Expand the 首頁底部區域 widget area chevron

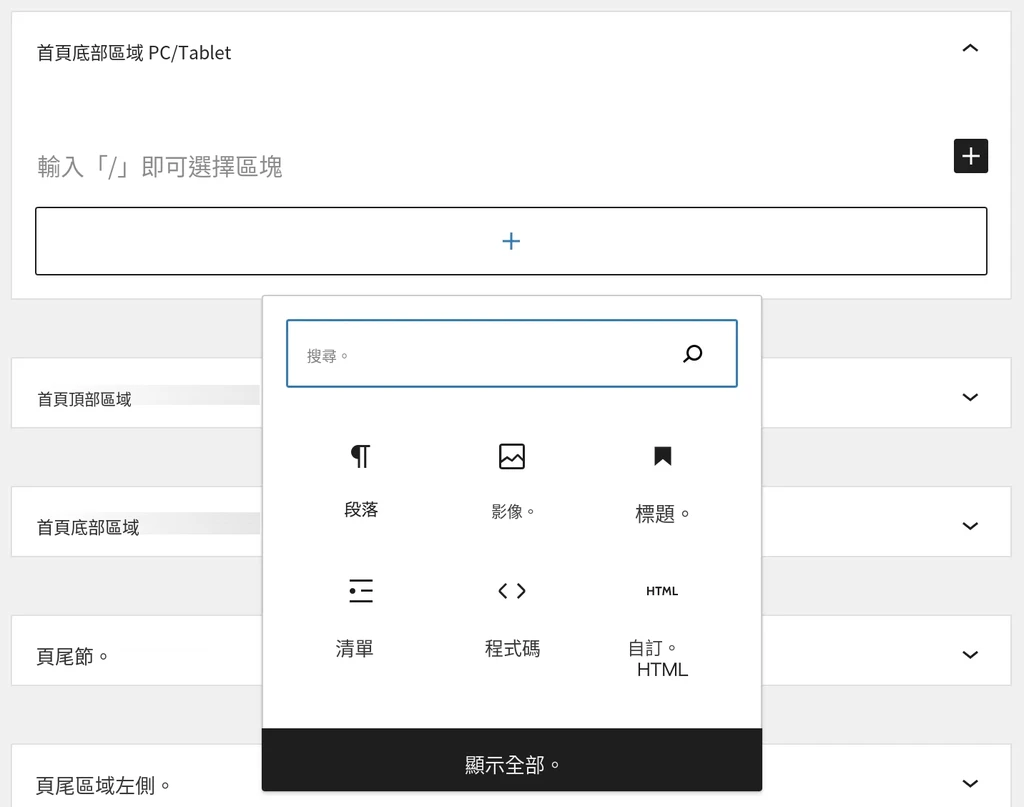[970, 526]
